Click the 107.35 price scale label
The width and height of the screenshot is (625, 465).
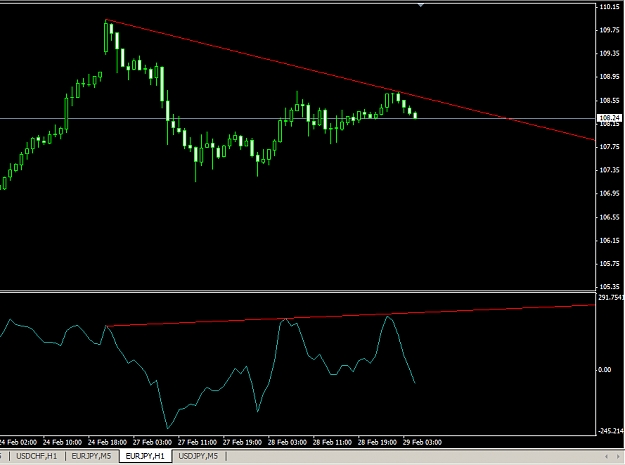point(609,170)
